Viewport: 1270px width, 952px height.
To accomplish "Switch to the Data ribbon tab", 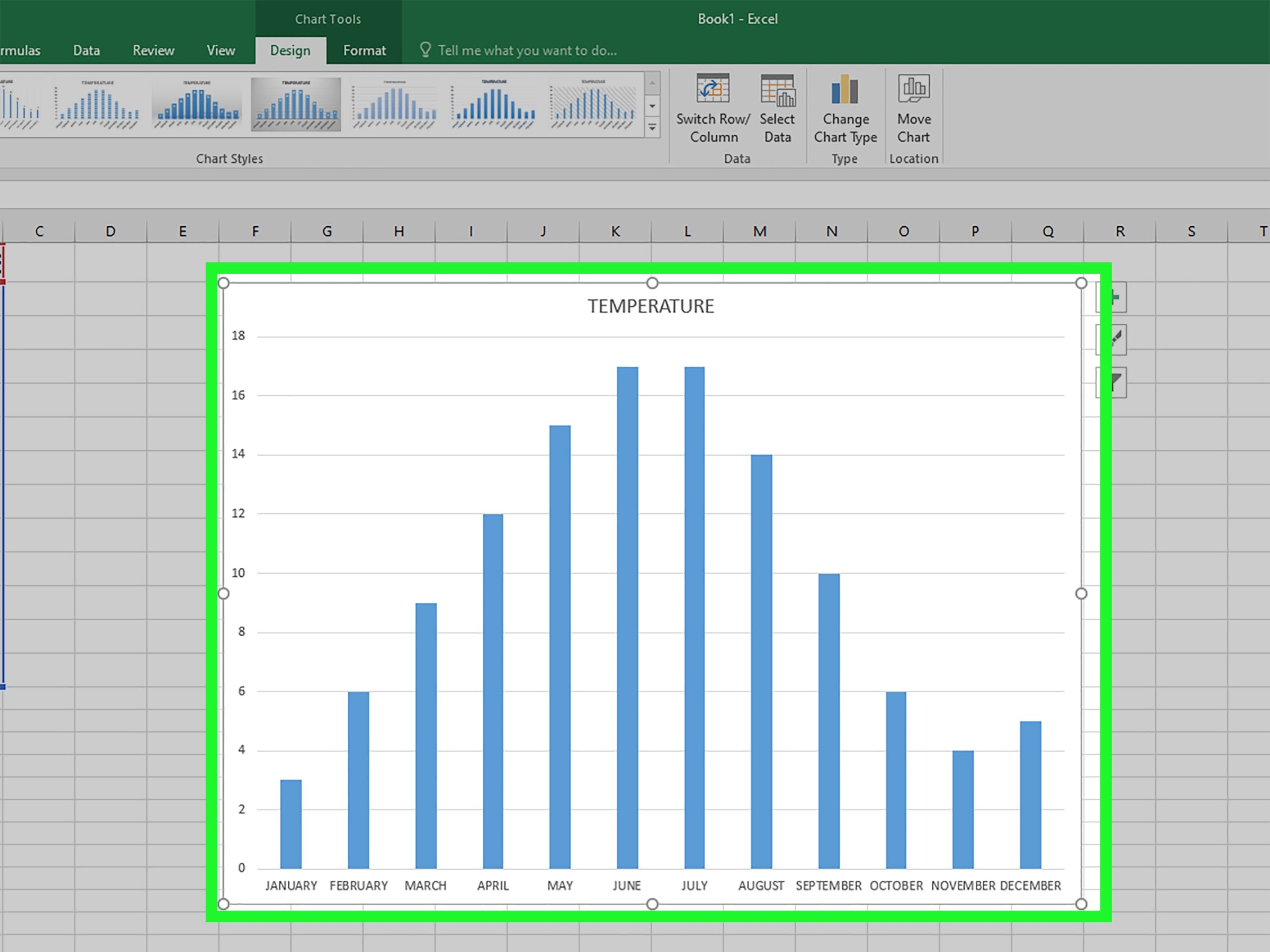I will pyautogui.click(x=86, y=50).
